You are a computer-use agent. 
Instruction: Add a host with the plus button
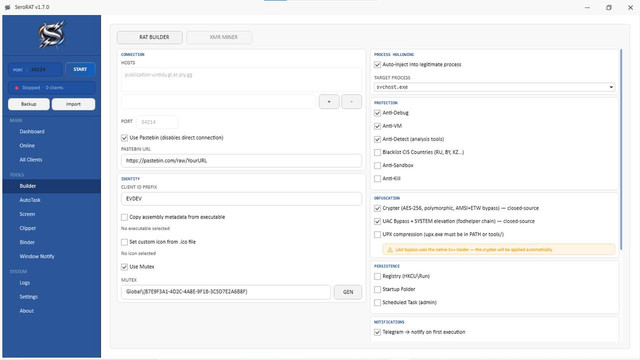click(329, 102)
